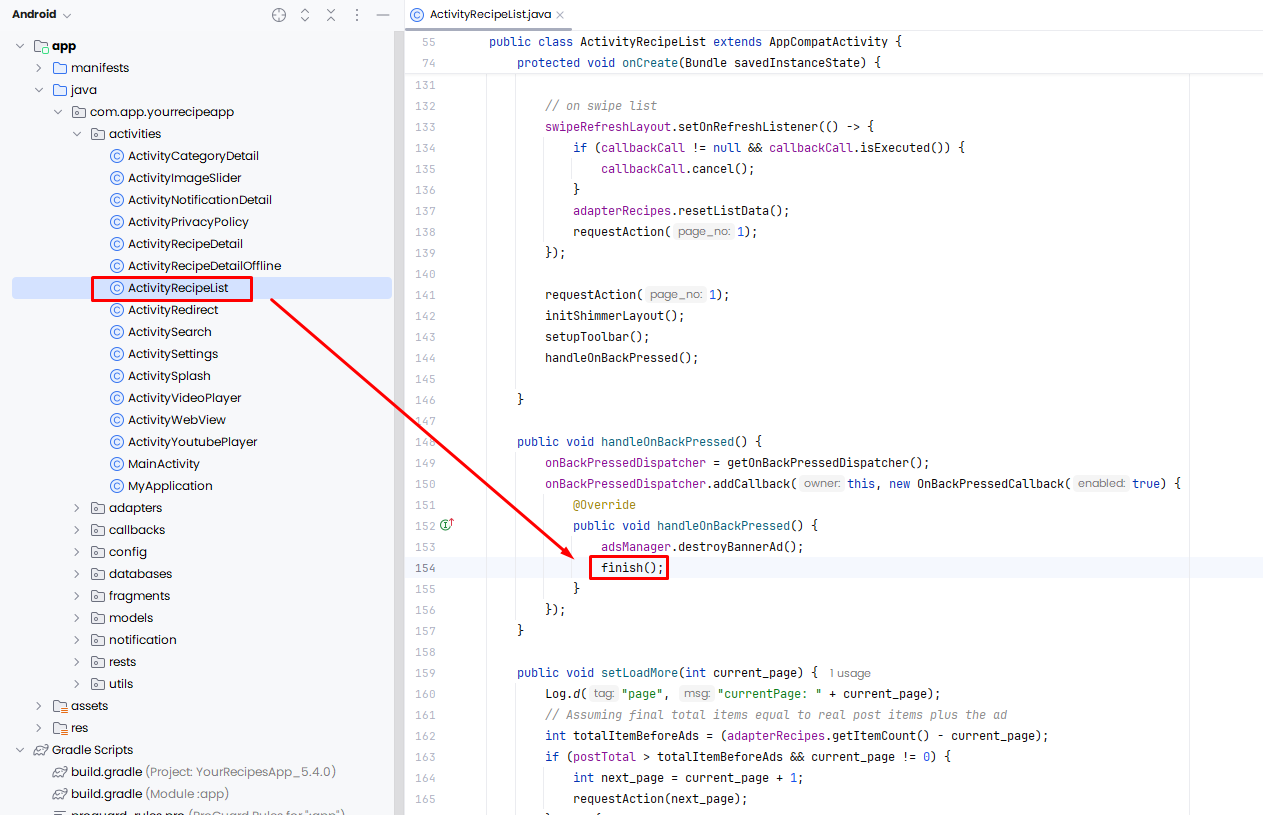Open MainActivity class
The image size is (1263, 815).
(x=164, y=464)
